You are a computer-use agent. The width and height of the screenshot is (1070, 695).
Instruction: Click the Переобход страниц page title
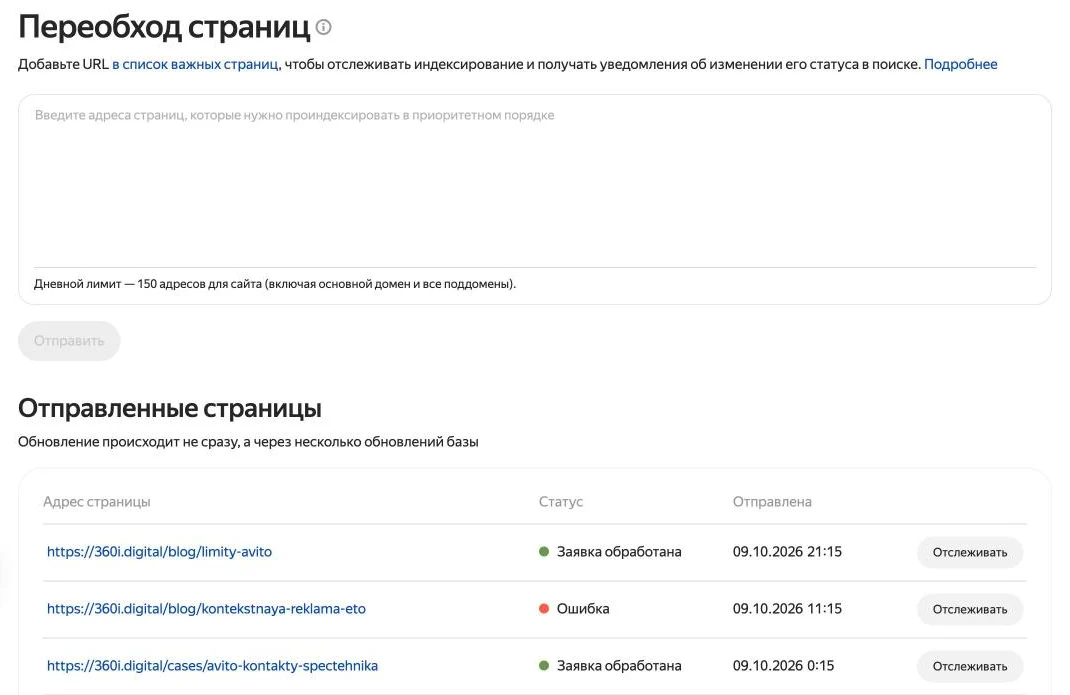click(164, 27)
